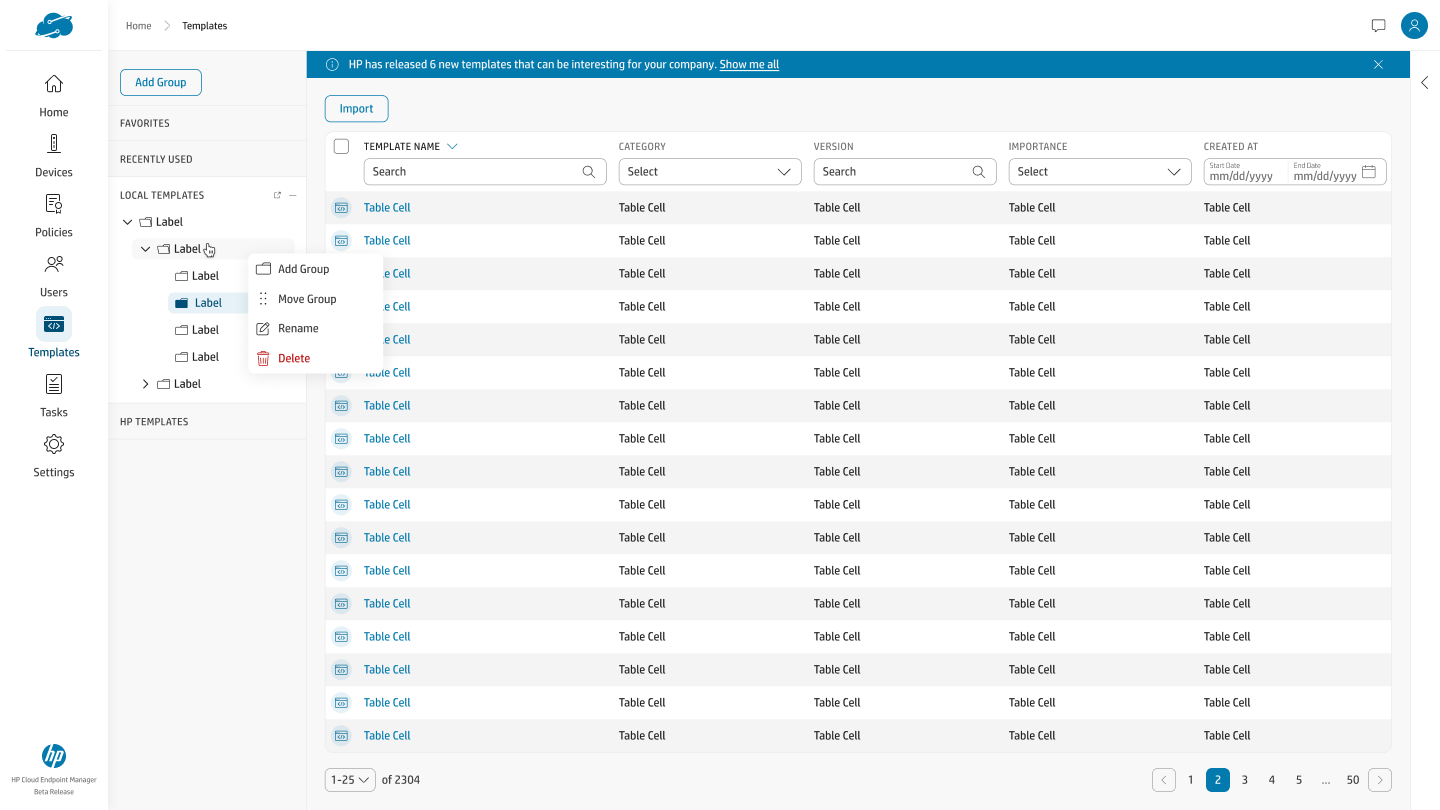1440x810 pixels.
Task: Focus the Template Name search field
Action: [x=485, y=172]
